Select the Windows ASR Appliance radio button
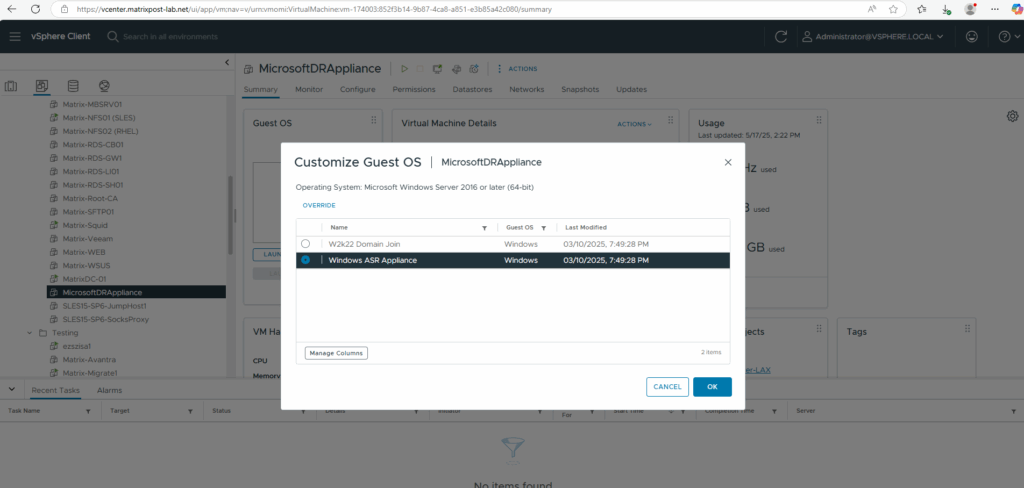The width and height of the screenshot is (1024, 488). point(305,260)
